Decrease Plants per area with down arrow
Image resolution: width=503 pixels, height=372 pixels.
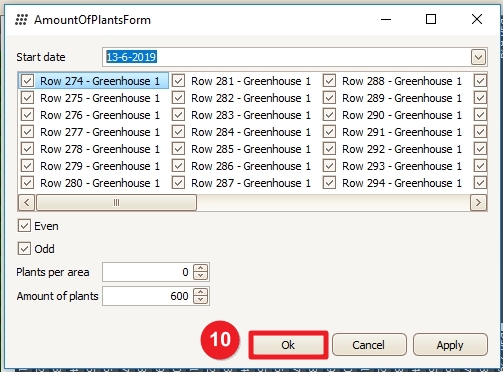[x=200, y=276]
